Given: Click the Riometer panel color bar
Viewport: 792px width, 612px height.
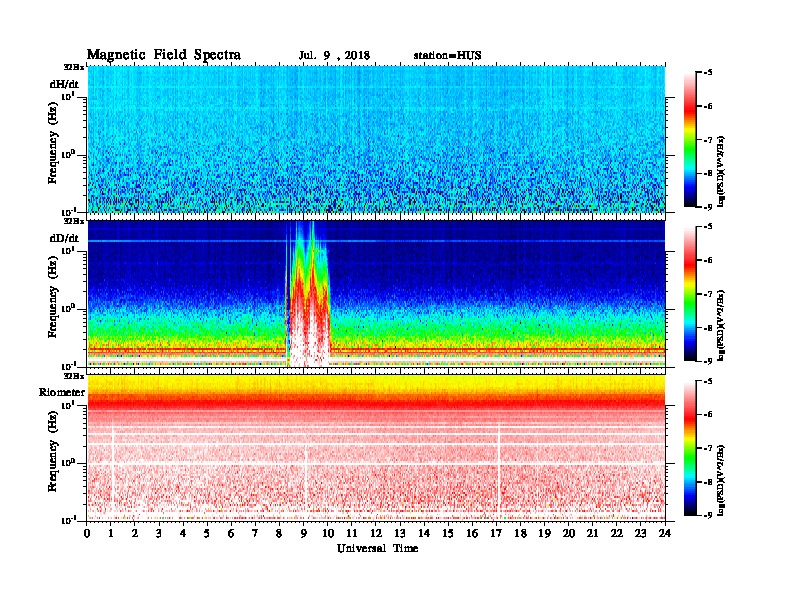Looking at the screenshot, I should (x=690, y=448).
